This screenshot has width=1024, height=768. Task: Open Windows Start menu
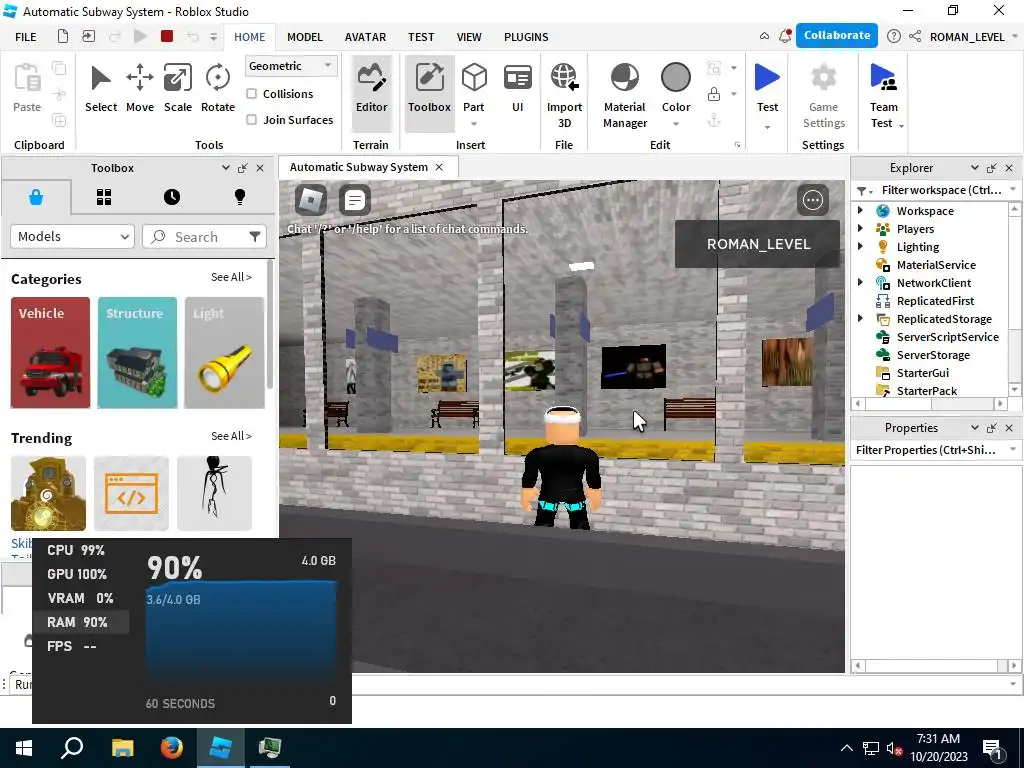[24, 748]
